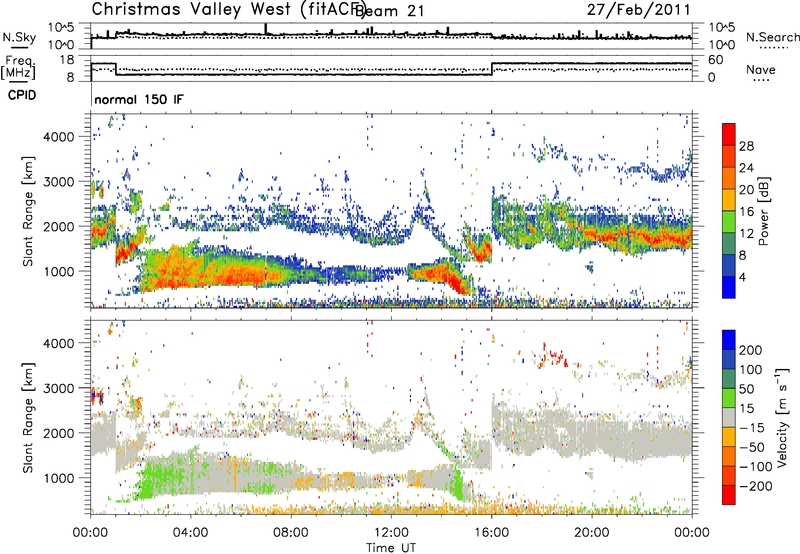Click the "18" frequency axis tick
Screen dimensions: 800x554
click(x=67, y=60)
